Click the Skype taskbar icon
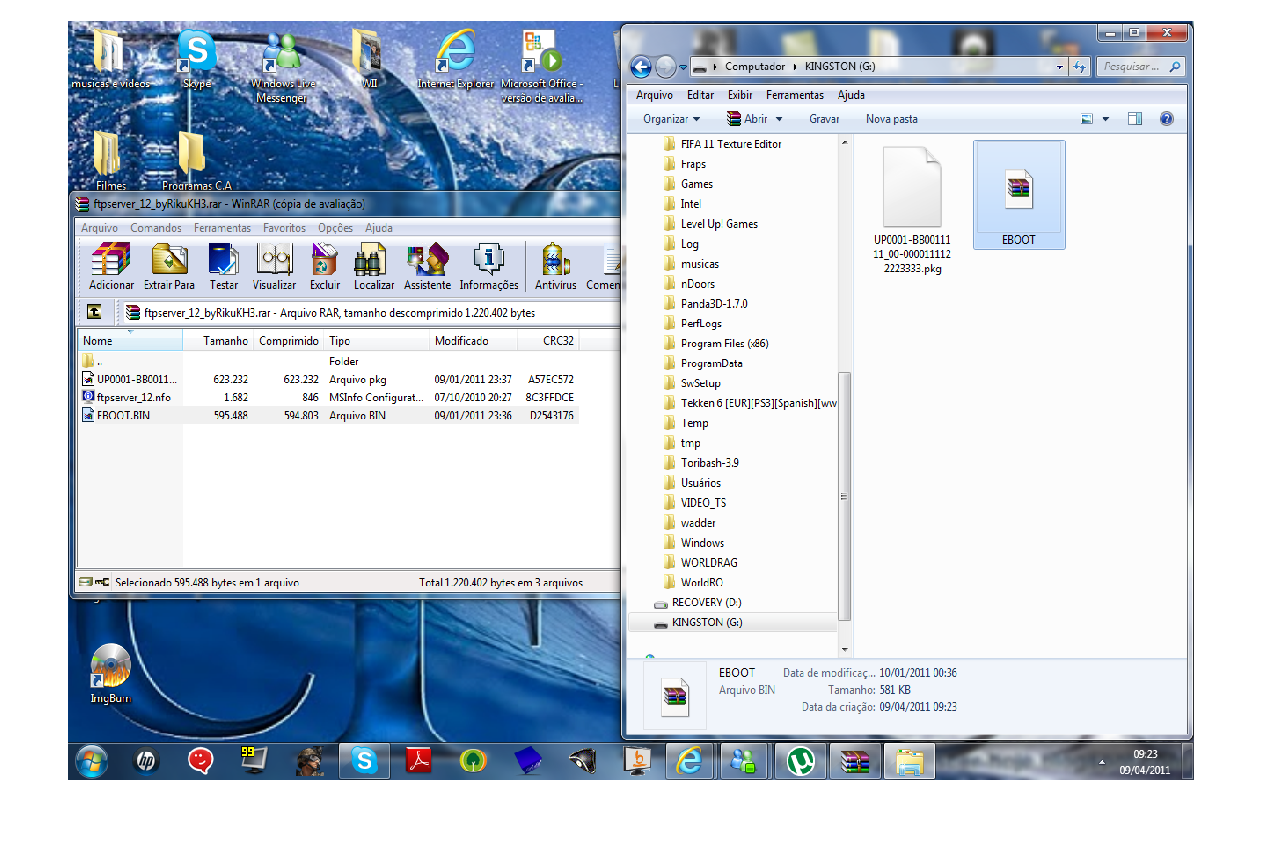Image resolution: width=1280 pixels, height=852 pixels. coord(364,761)
